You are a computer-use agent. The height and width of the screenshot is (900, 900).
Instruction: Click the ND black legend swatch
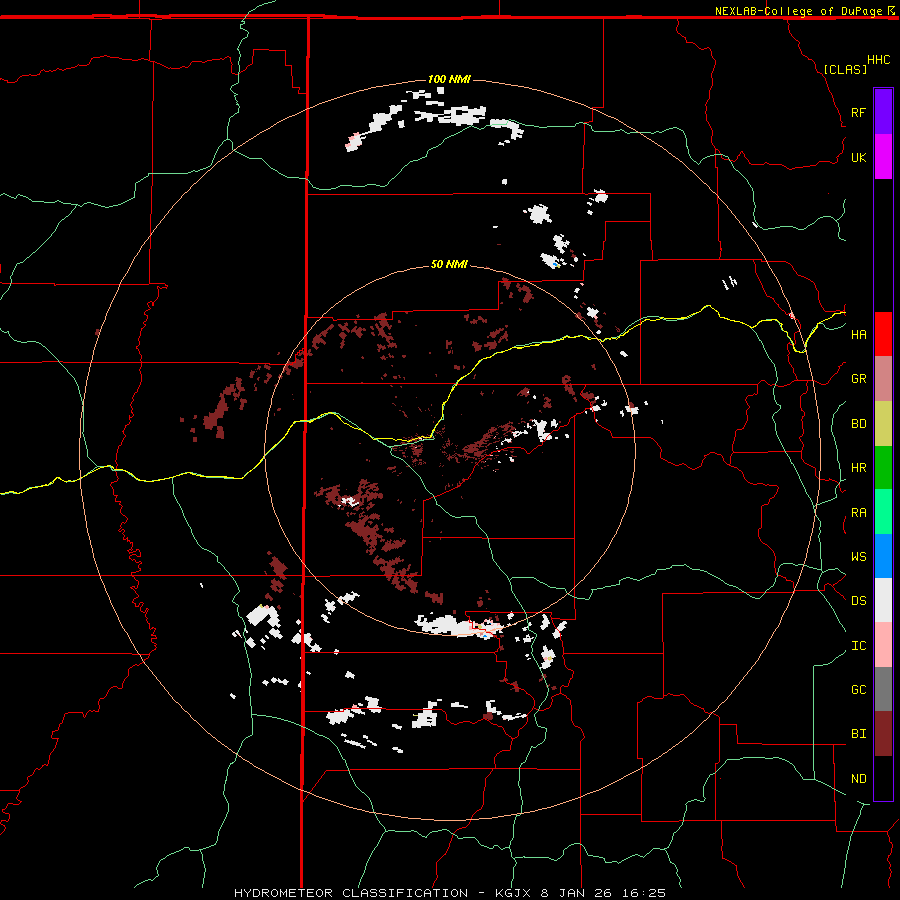click(x=883, y=778)
